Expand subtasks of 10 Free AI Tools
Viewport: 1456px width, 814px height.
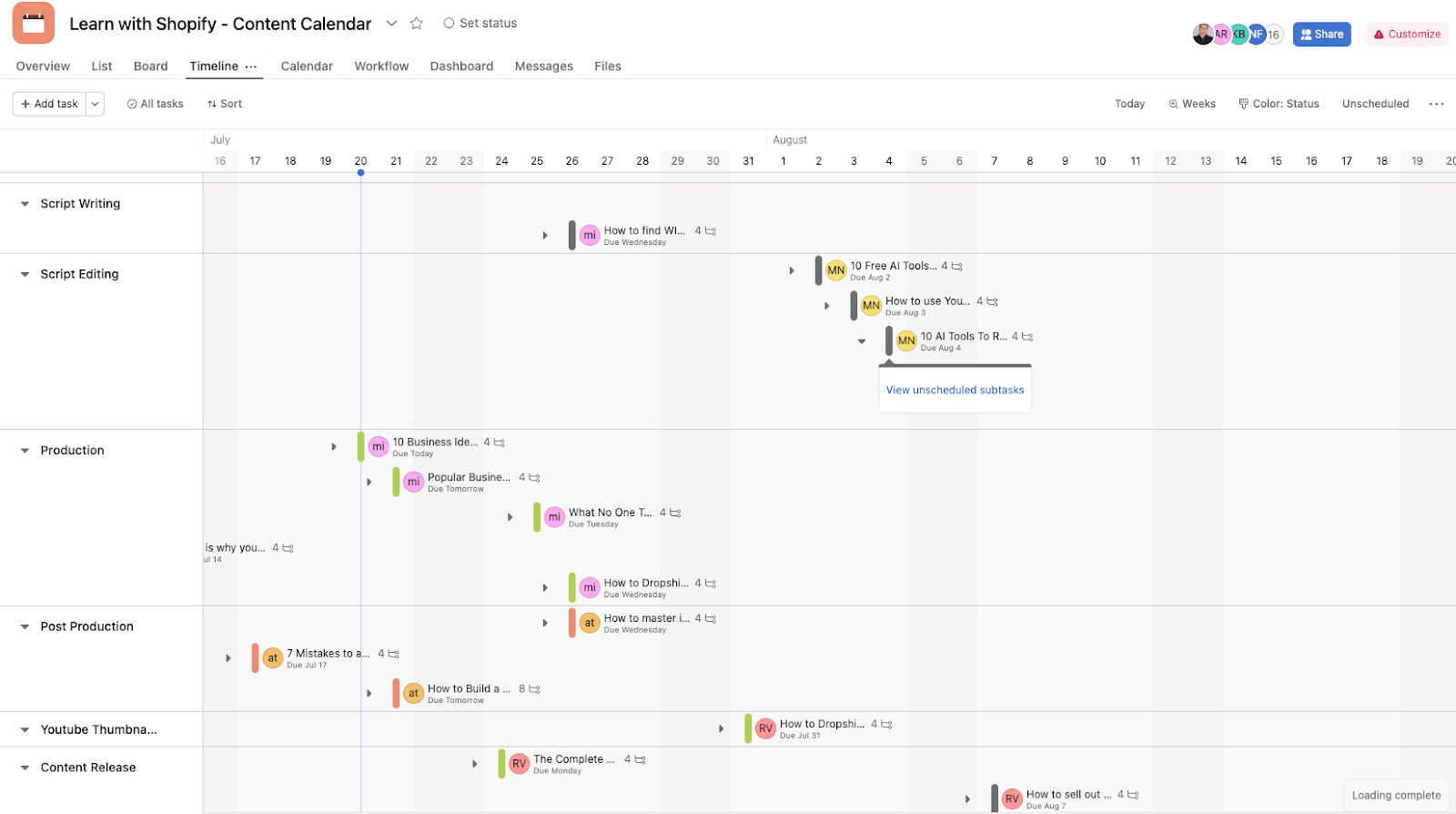[792, 270]
